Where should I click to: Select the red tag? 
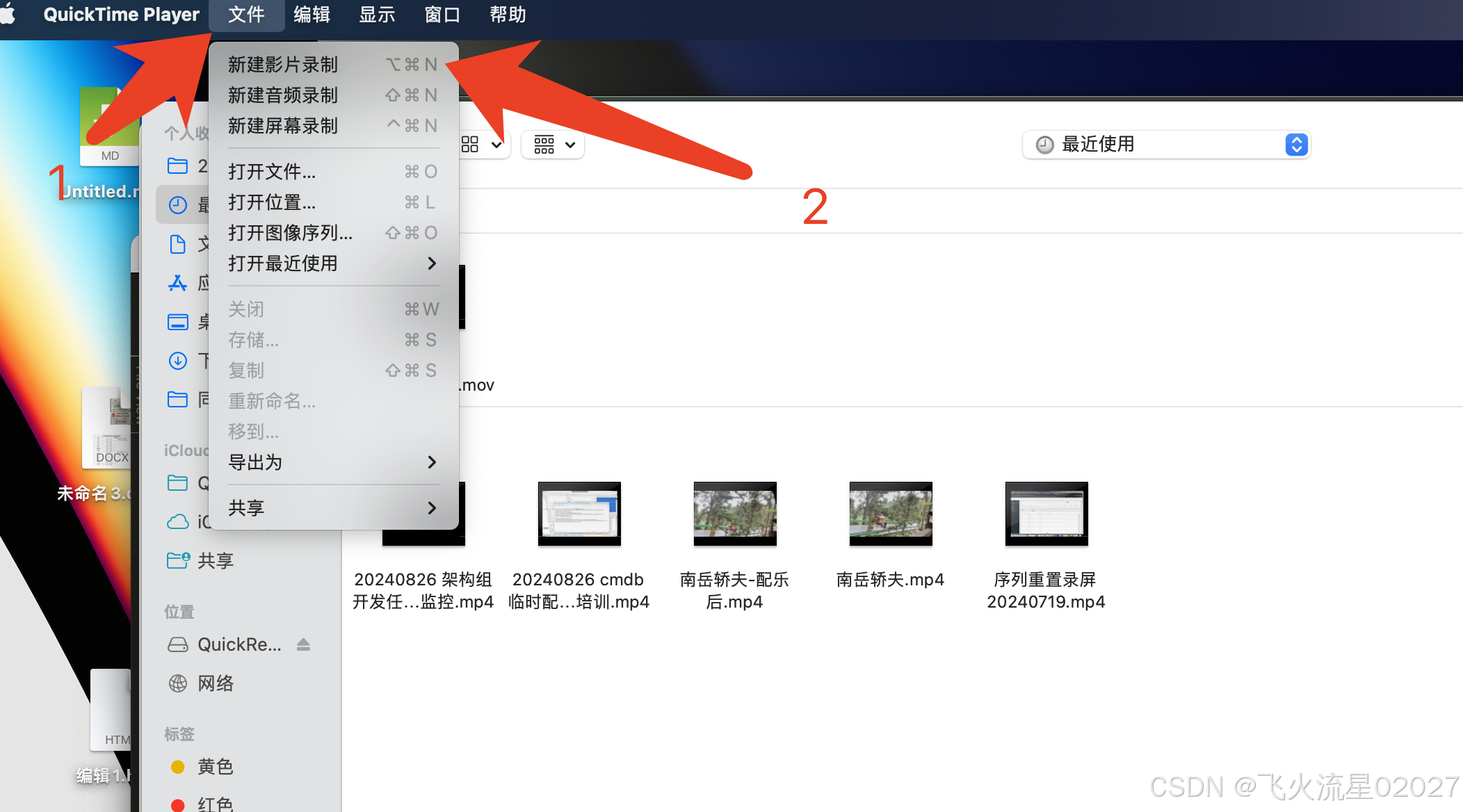[x=214, y=804]
